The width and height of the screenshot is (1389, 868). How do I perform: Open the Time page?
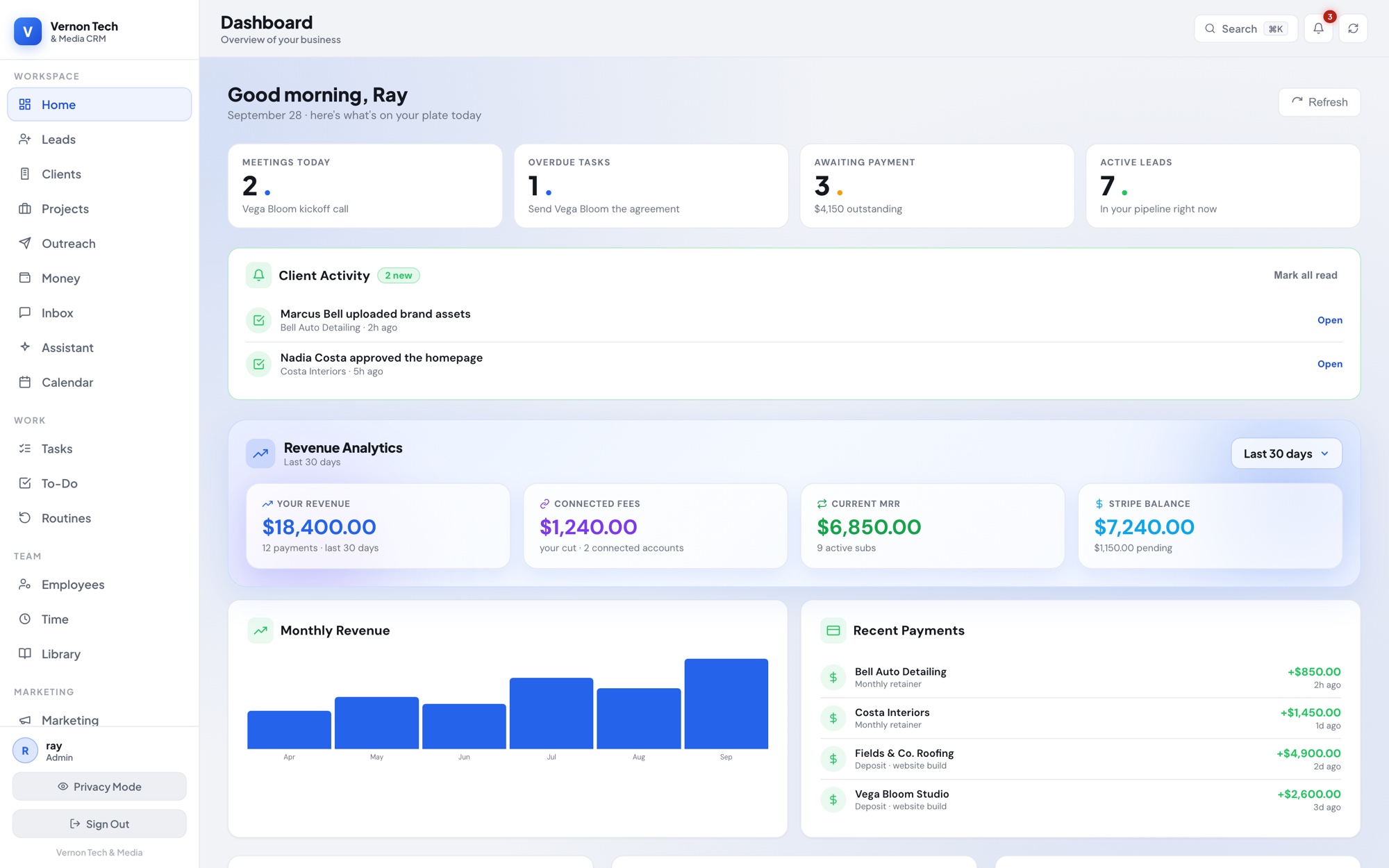[99, 619]
